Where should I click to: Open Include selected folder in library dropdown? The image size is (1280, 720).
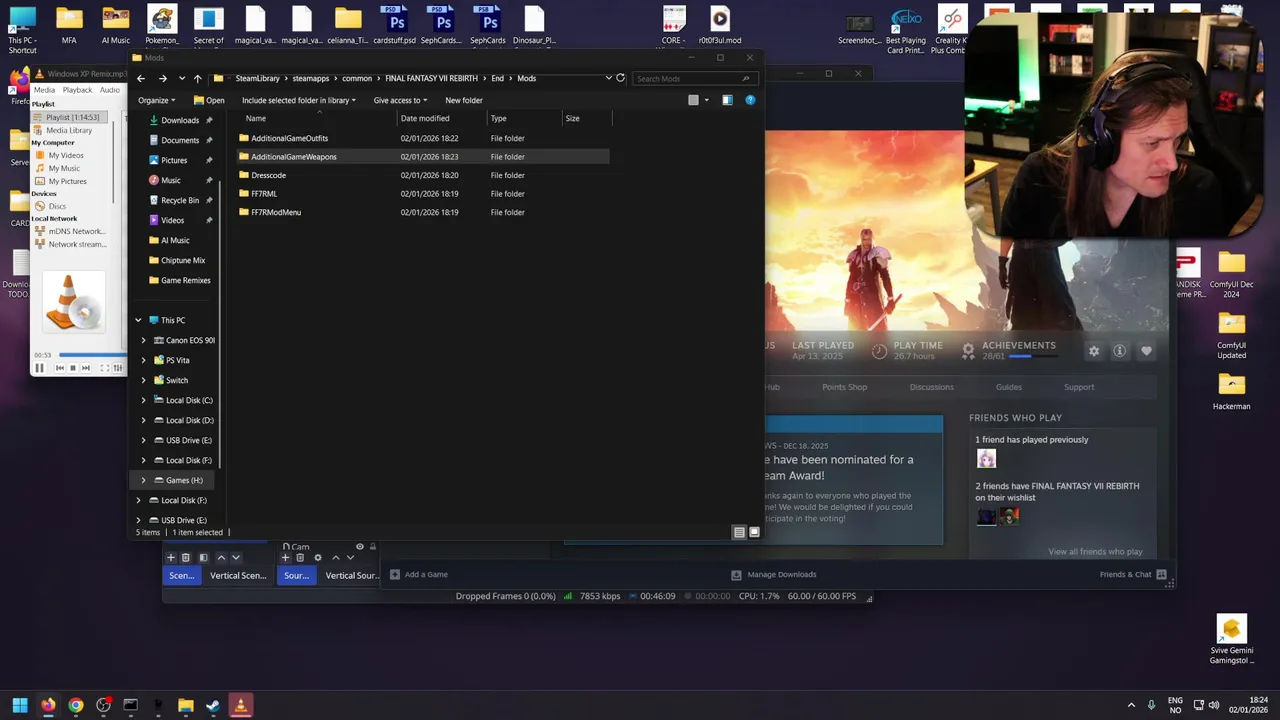coord(298,100)
